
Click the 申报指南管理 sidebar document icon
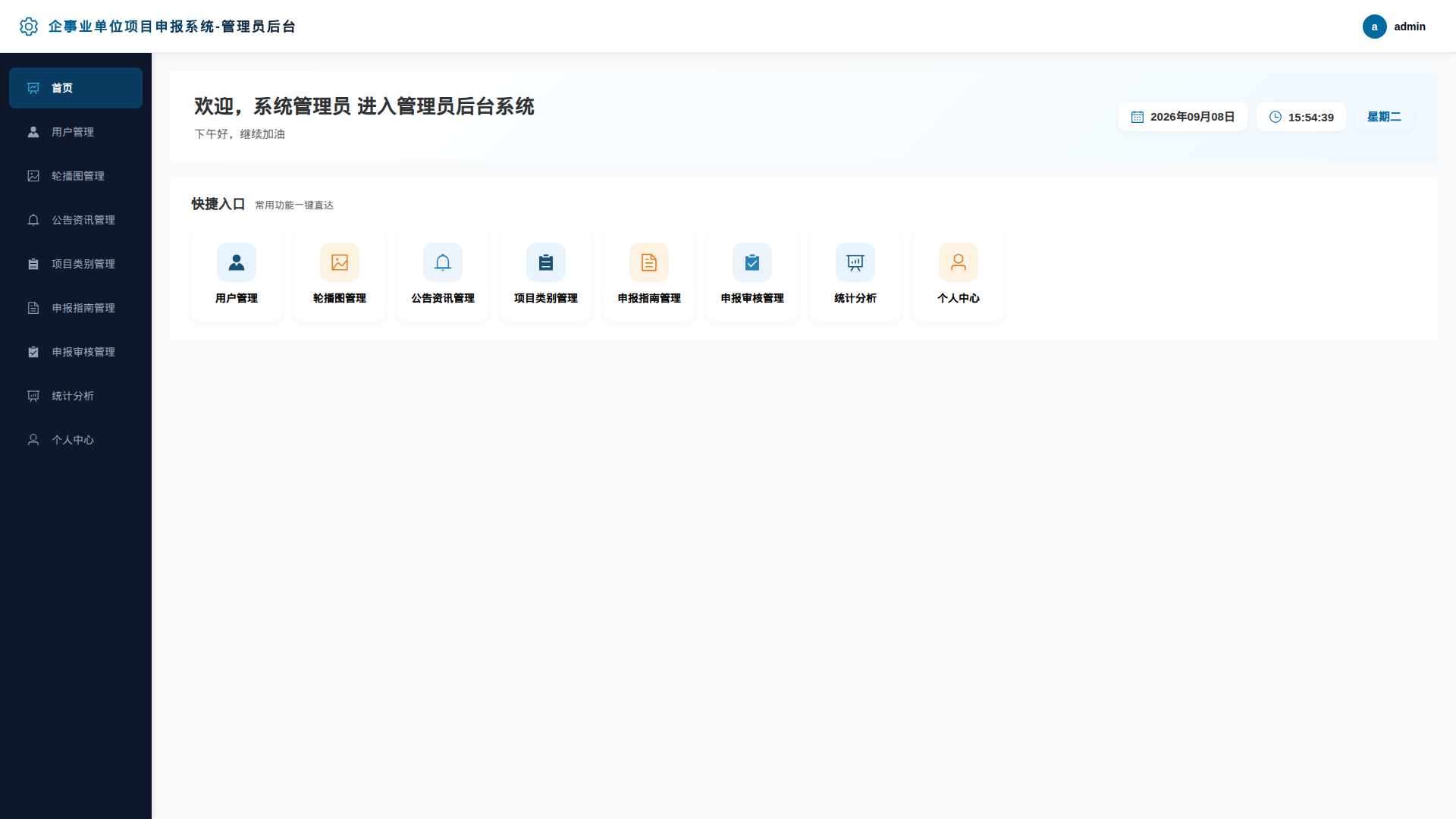pyautogui.click(x=33, y=308)
